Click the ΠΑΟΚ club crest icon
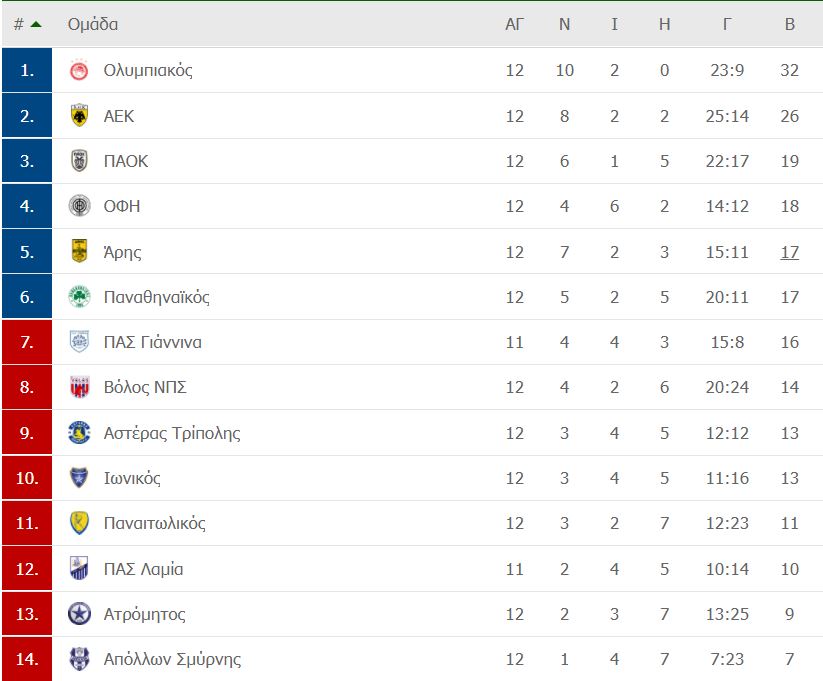This screenshot has width=823, height=681. point(79,161)
